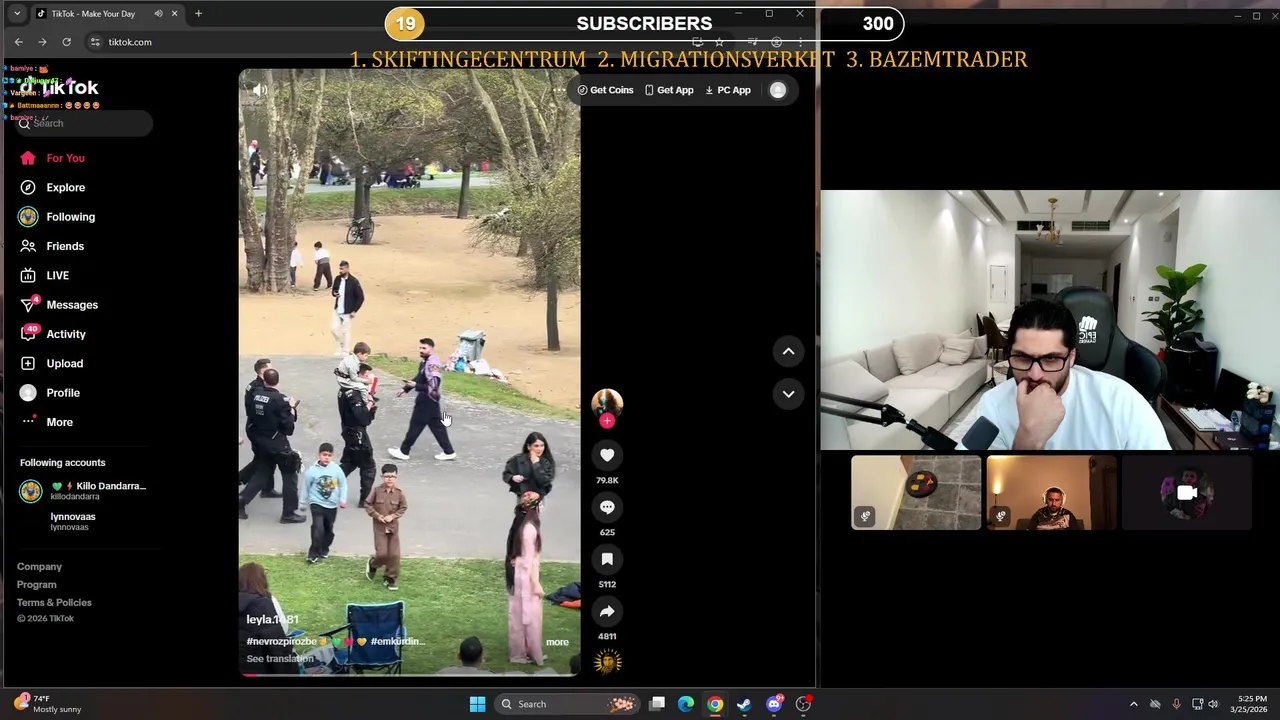Mute the TikTok tab audio icon
This screenshot has height=720, width=1280.
pyautogui.click(x=158, y=14)
